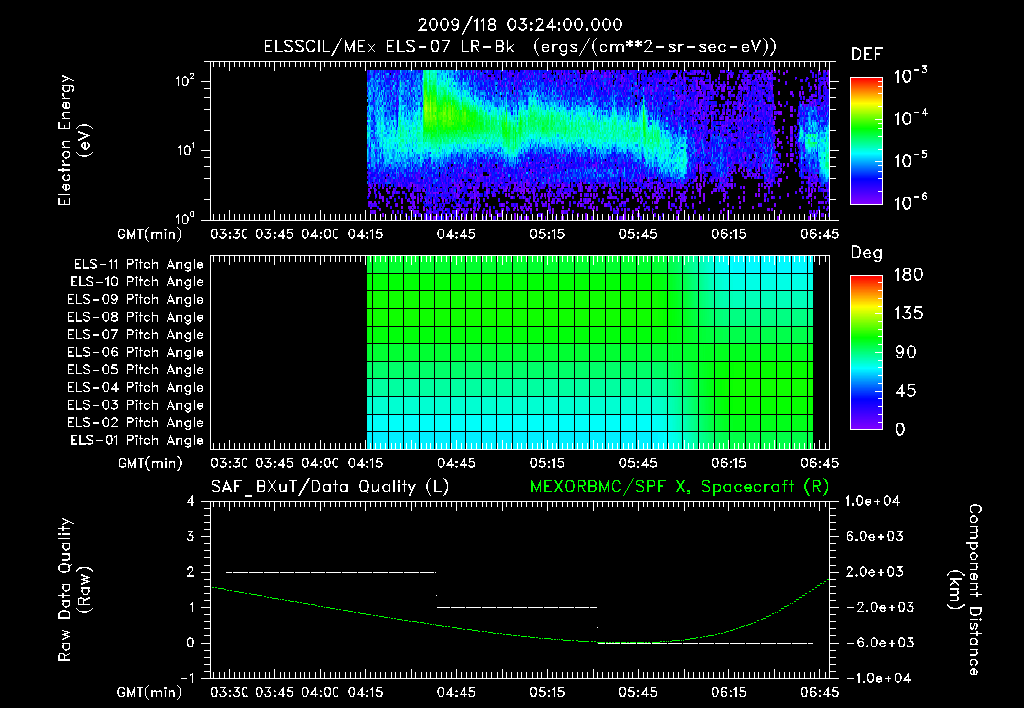Click the timestamp title 2009/118 03:24:00.000
Screen dimensions: 1024x708
tap(520, 25)
